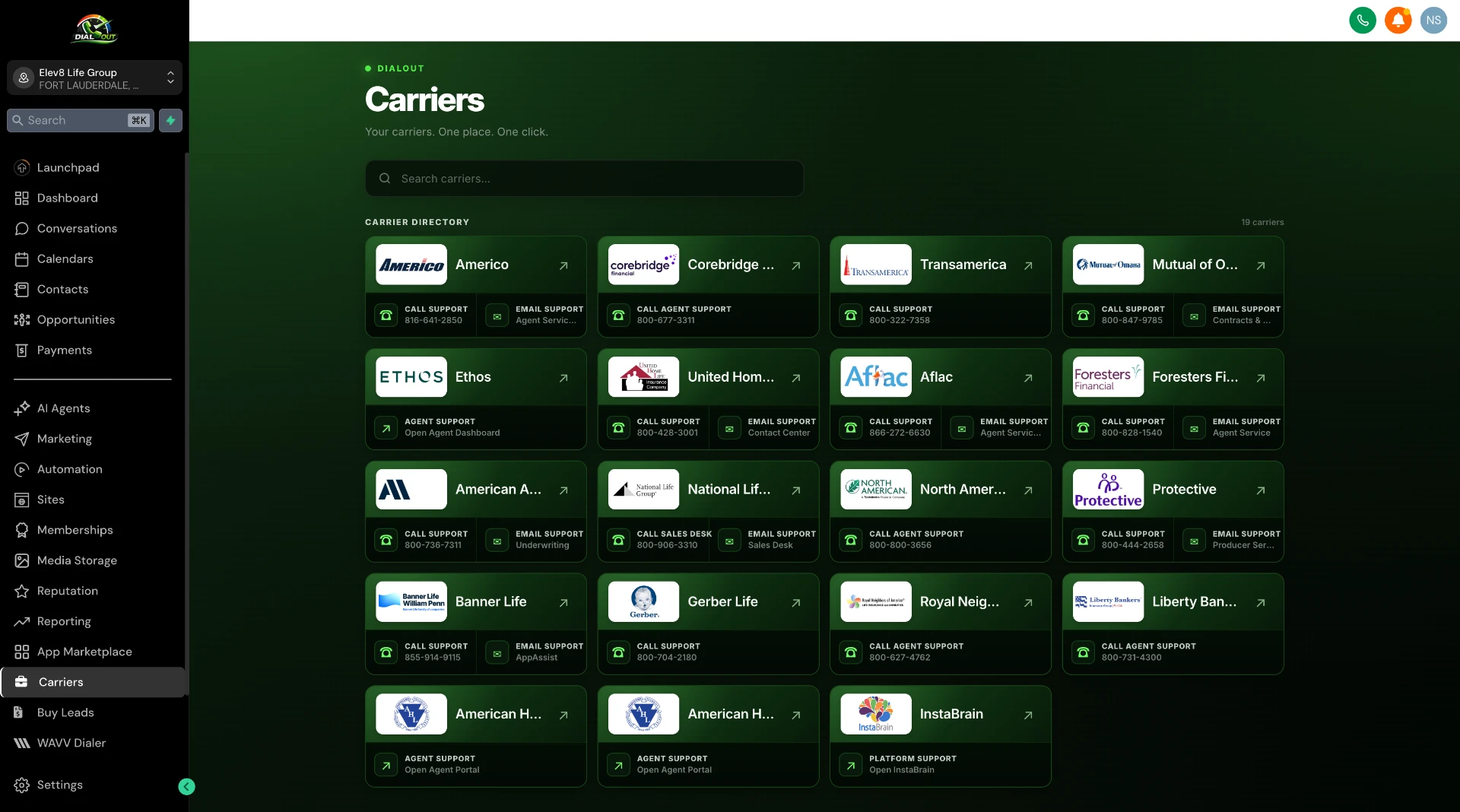Click the DialOut logo
1460x812 pixels.
[x=94, y=29]
